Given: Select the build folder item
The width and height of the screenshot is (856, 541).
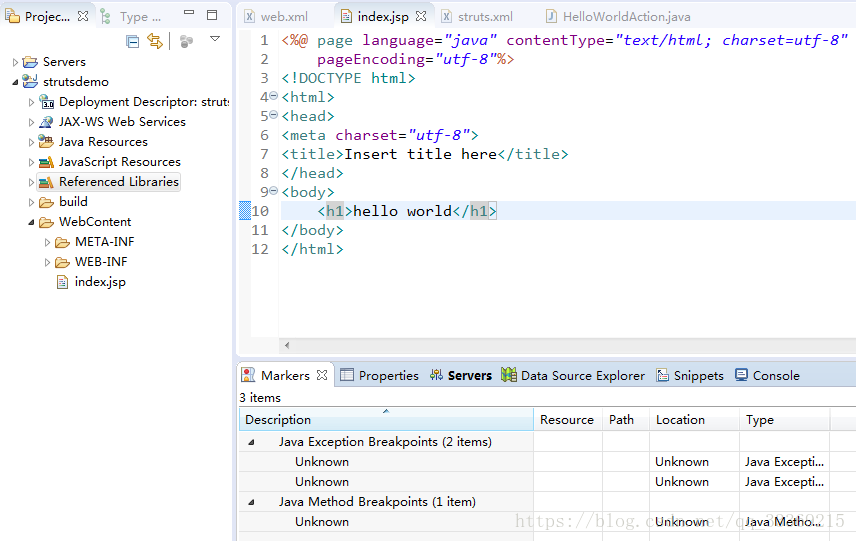Looking at the screenshot, I should click(x=73, y=202).
